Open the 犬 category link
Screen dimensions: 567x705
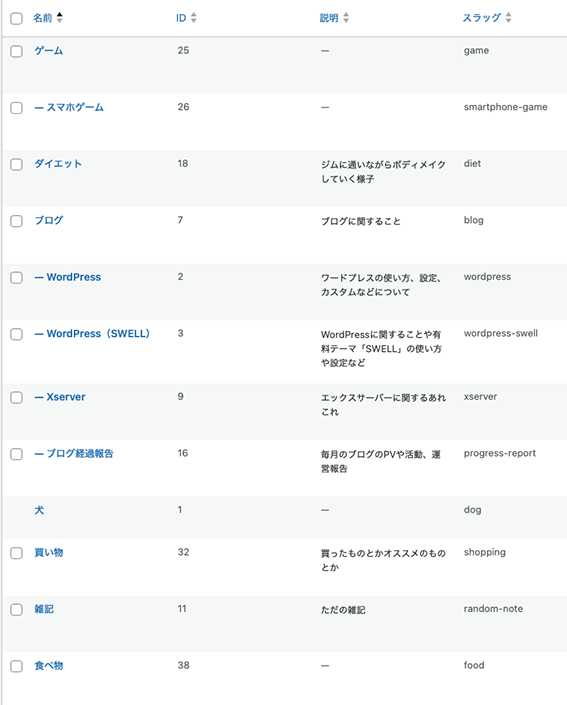click(x=40, y=510)
